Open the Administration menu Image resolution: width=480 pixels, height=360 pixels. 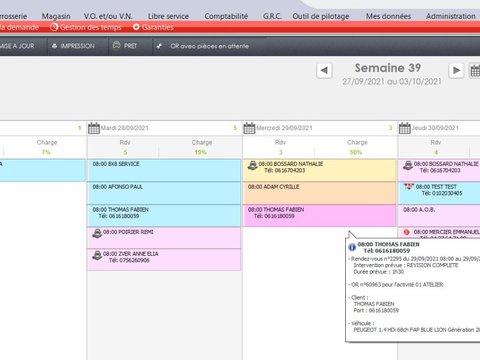[x=451, y=16]
